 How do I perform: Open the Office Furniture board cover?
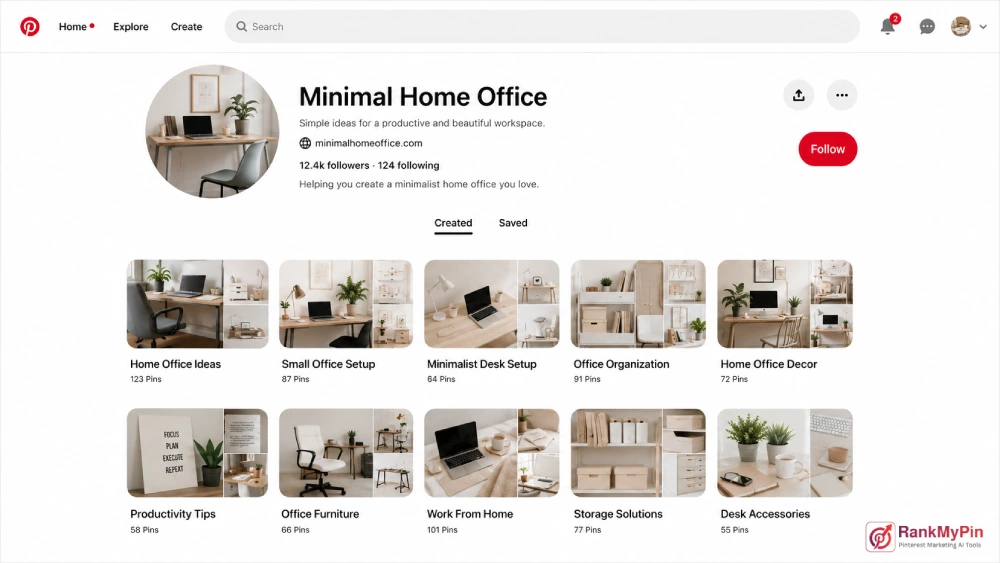346,453
